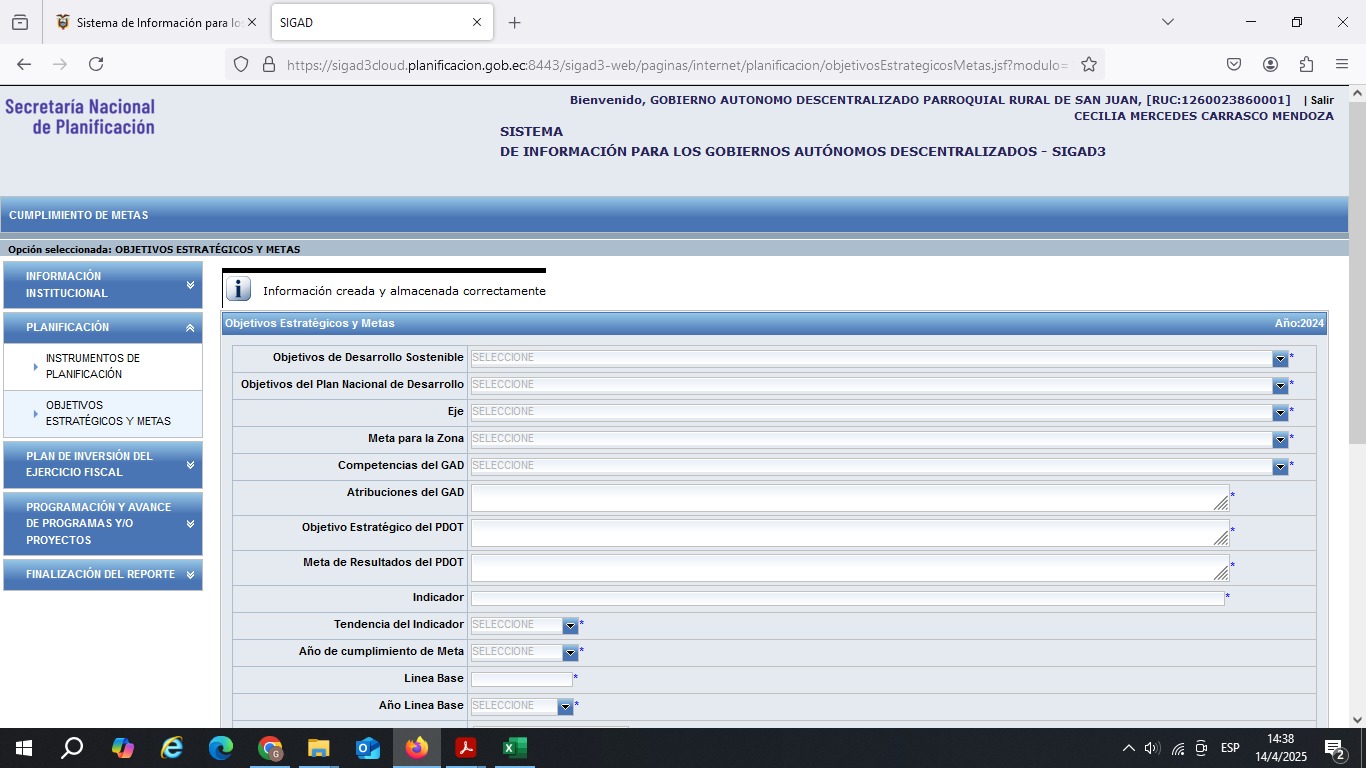Viewport: 1366px width, 768px height.
Task: Click the Firefox reload page icon
Action: click(96, 64)
